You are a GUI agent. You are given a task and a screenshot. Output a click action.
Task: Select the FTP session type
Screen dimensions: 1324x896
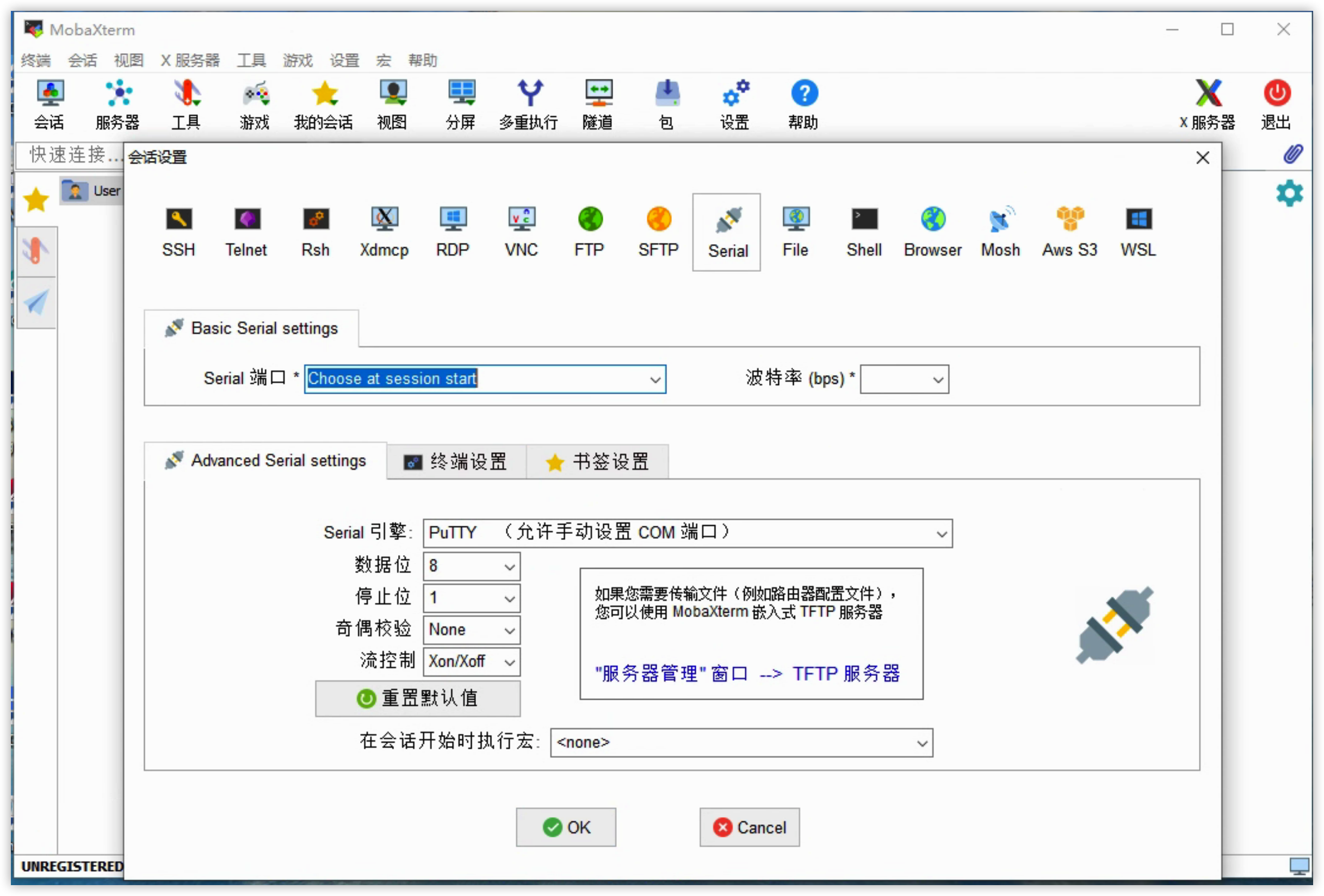tap(590, 232)
